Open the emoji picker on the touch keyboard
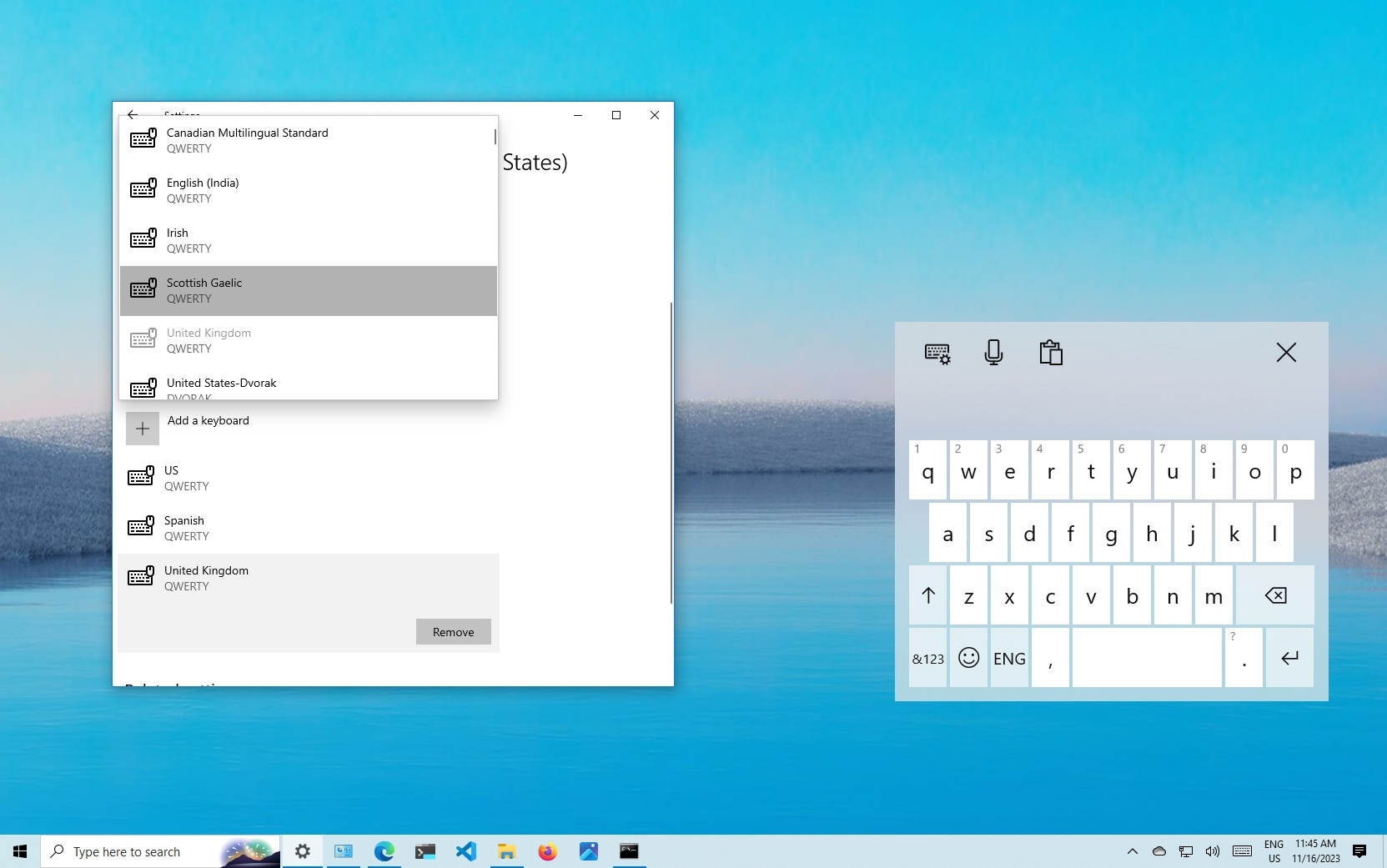 pyautogui.click(x=967, y=658)
